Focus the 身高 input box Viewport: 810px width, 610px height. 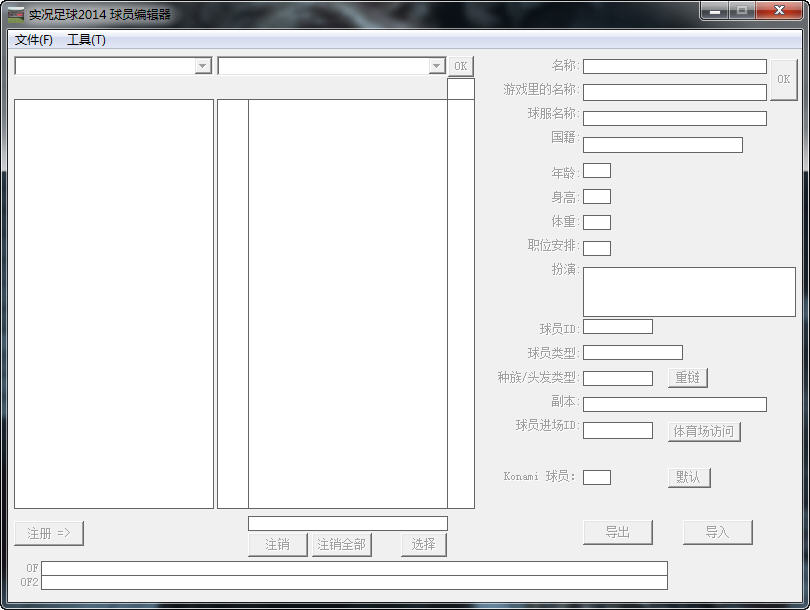(597, 196)
